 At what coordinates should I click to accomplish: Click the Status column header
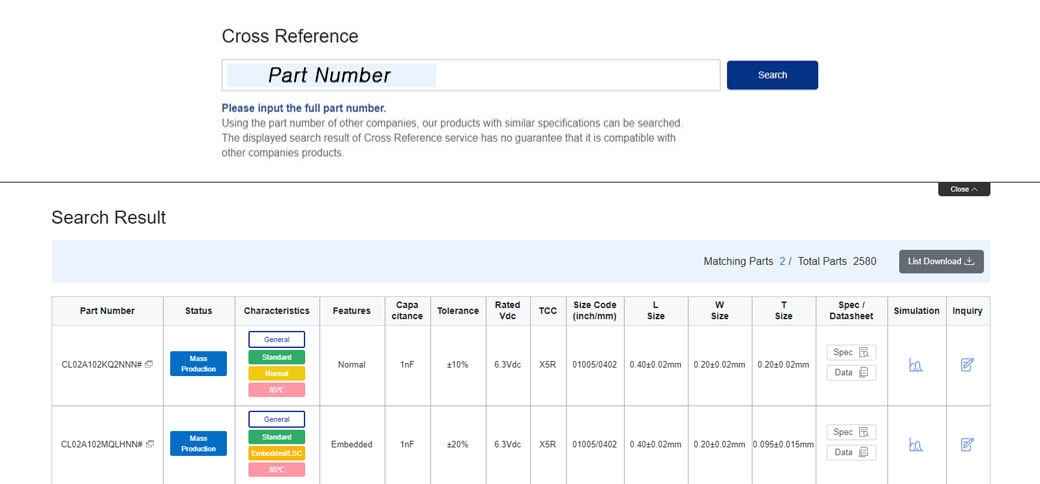(199, 311)
